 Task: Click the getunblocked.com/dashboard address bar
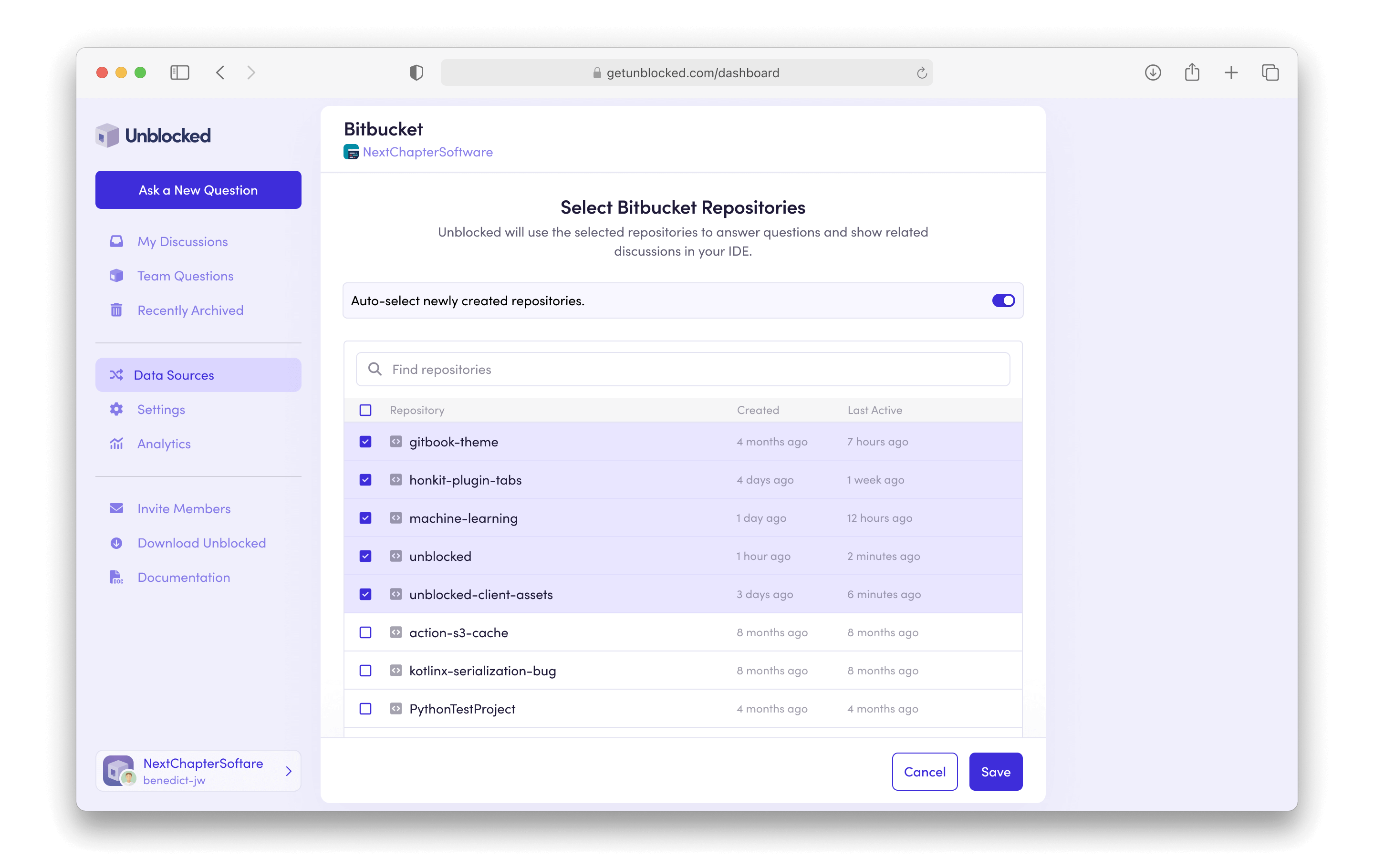coord(687,72)
